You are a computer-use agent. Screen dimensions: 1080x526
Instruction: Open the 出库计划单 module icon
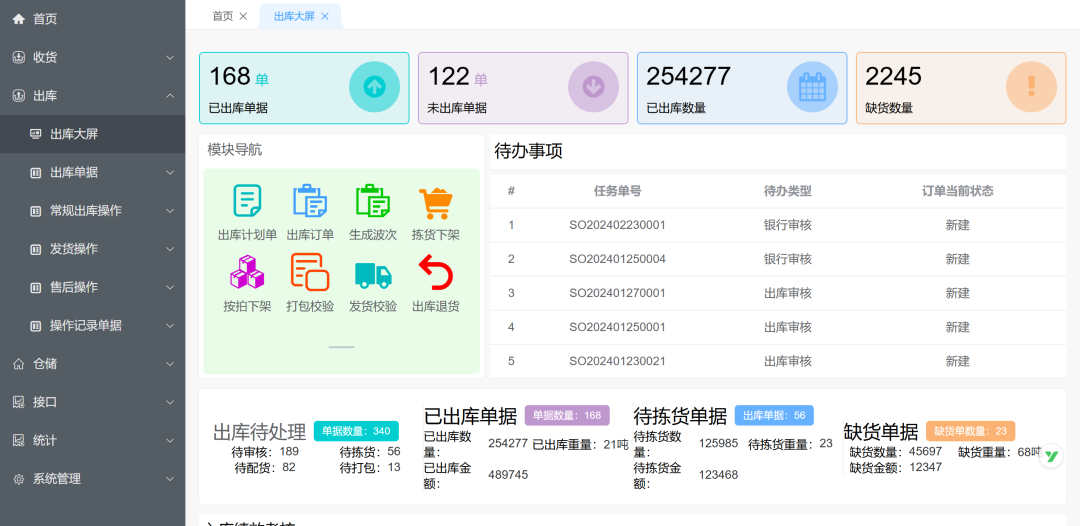coord(247,202)
